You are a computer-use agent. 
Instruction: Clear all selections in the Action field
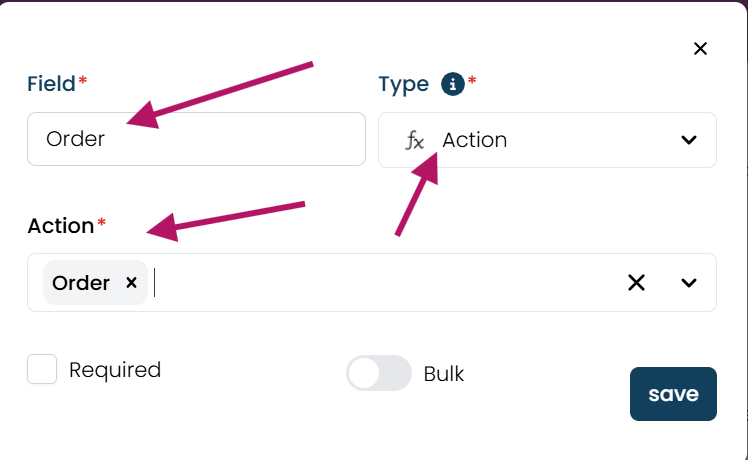(636, 282)
